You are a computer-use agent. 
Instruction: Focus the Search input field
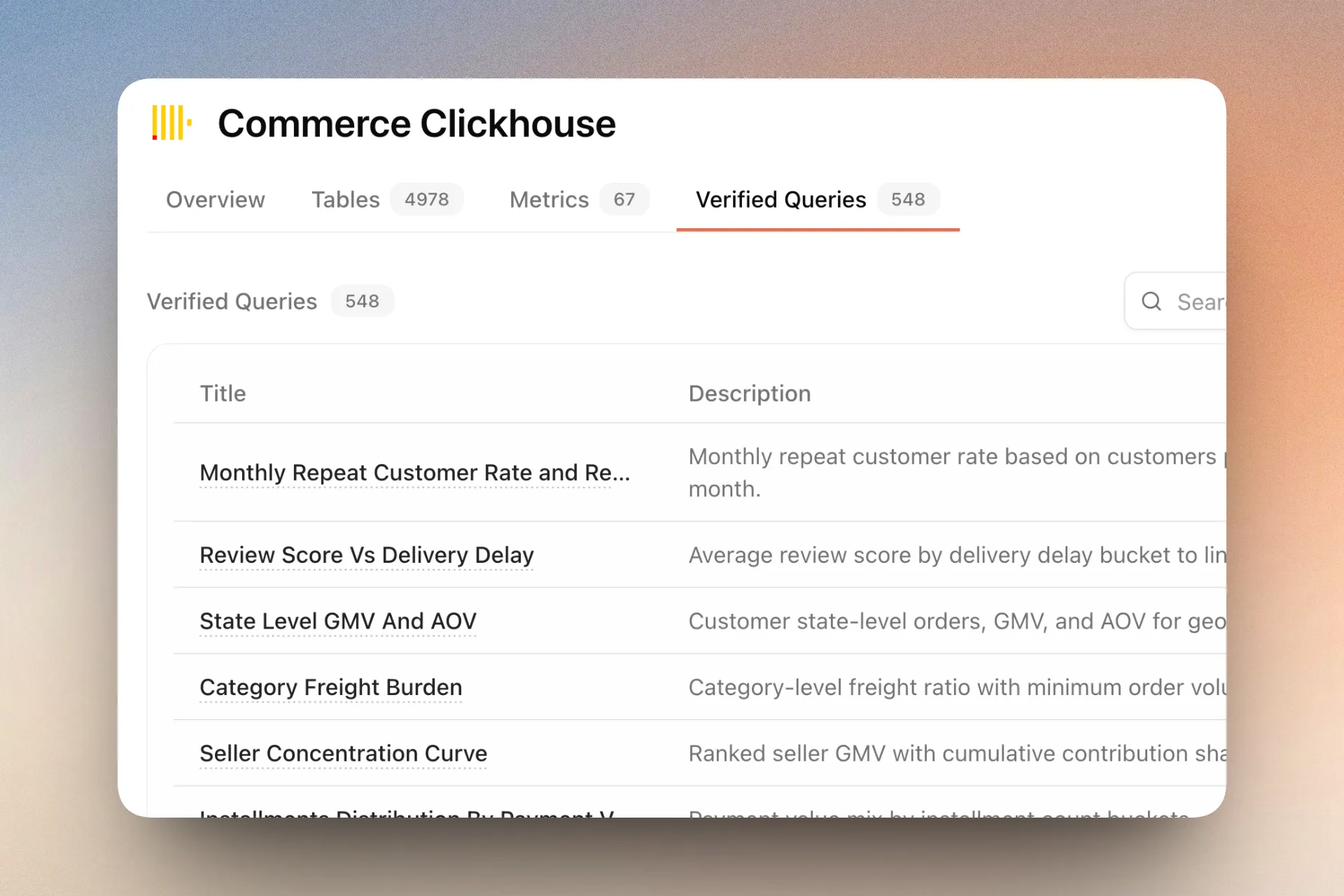[1176, 301]
